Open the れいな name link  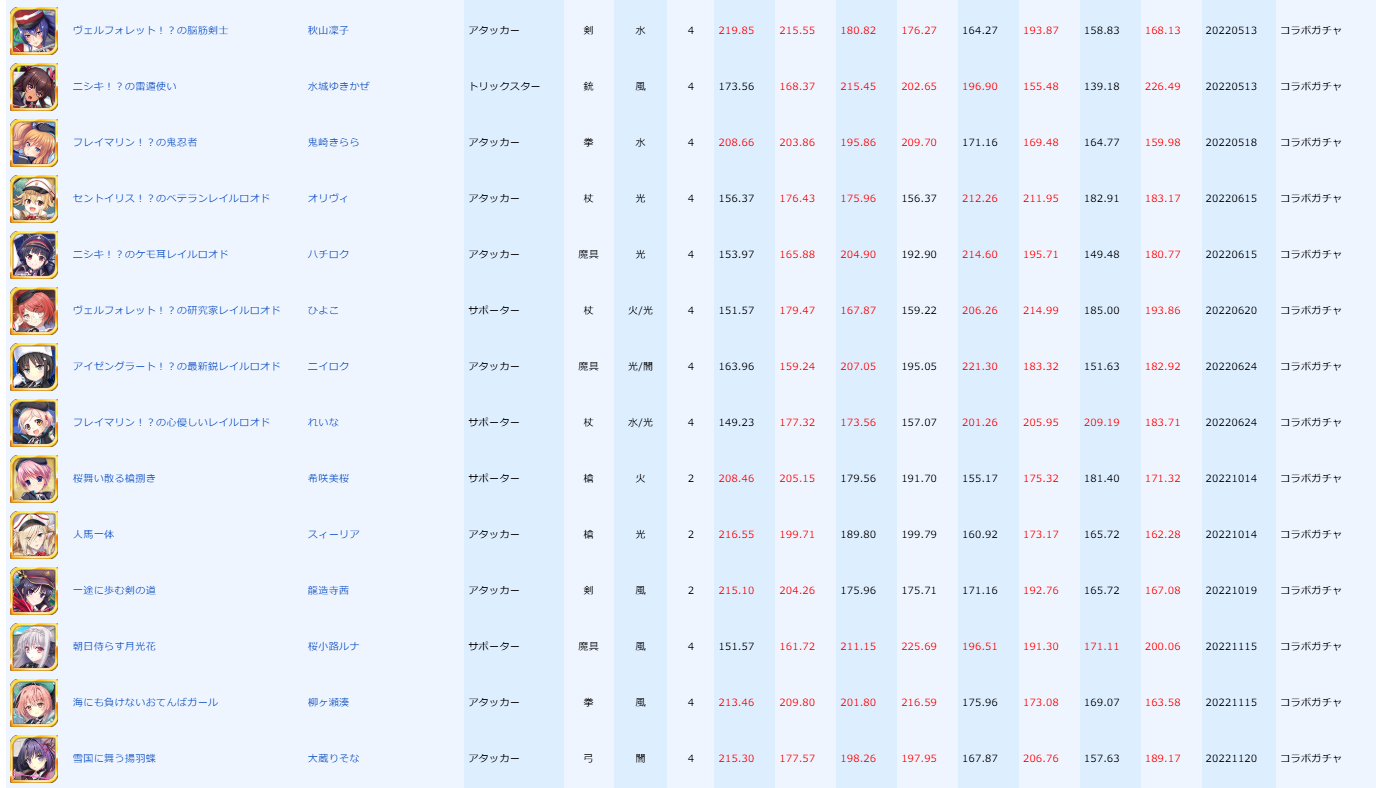[x=323, y=423]
